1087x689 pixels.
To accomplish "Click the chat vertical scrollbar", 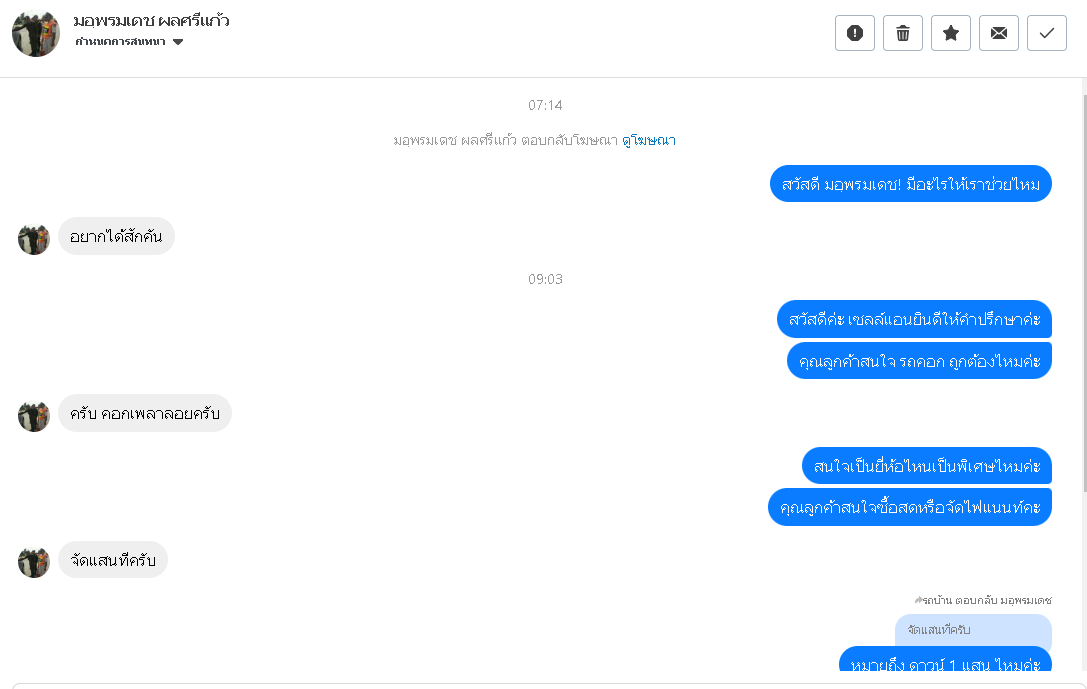I will [x=1084, y=291].
